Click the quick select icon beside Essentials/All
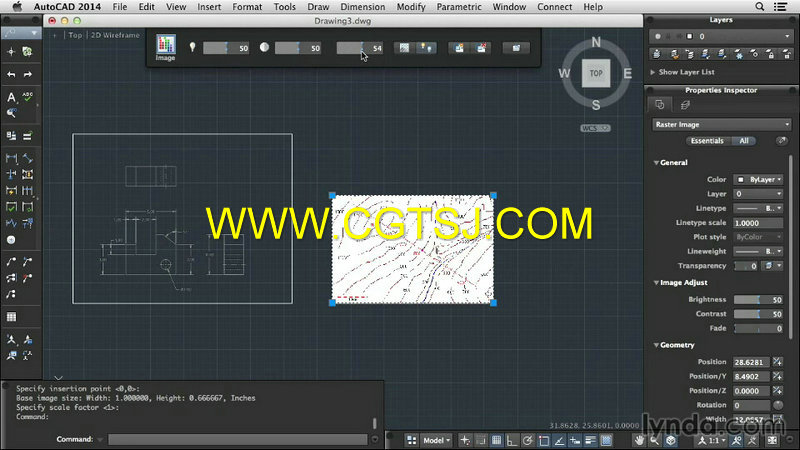This screenshot has width=800, height=450. (782, 140)
